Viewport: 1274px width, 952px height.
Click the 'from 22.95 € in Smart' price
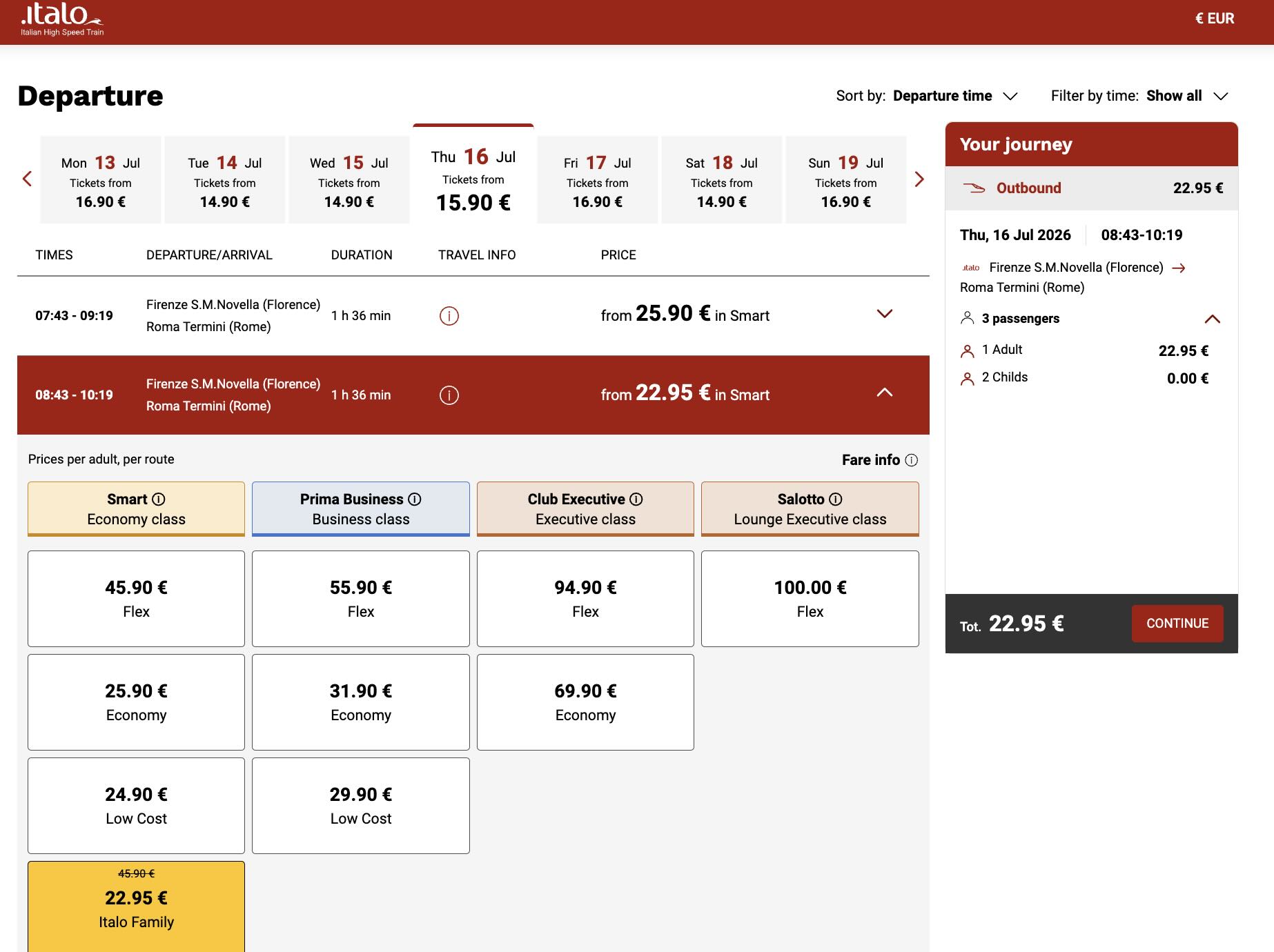[685, 394]
